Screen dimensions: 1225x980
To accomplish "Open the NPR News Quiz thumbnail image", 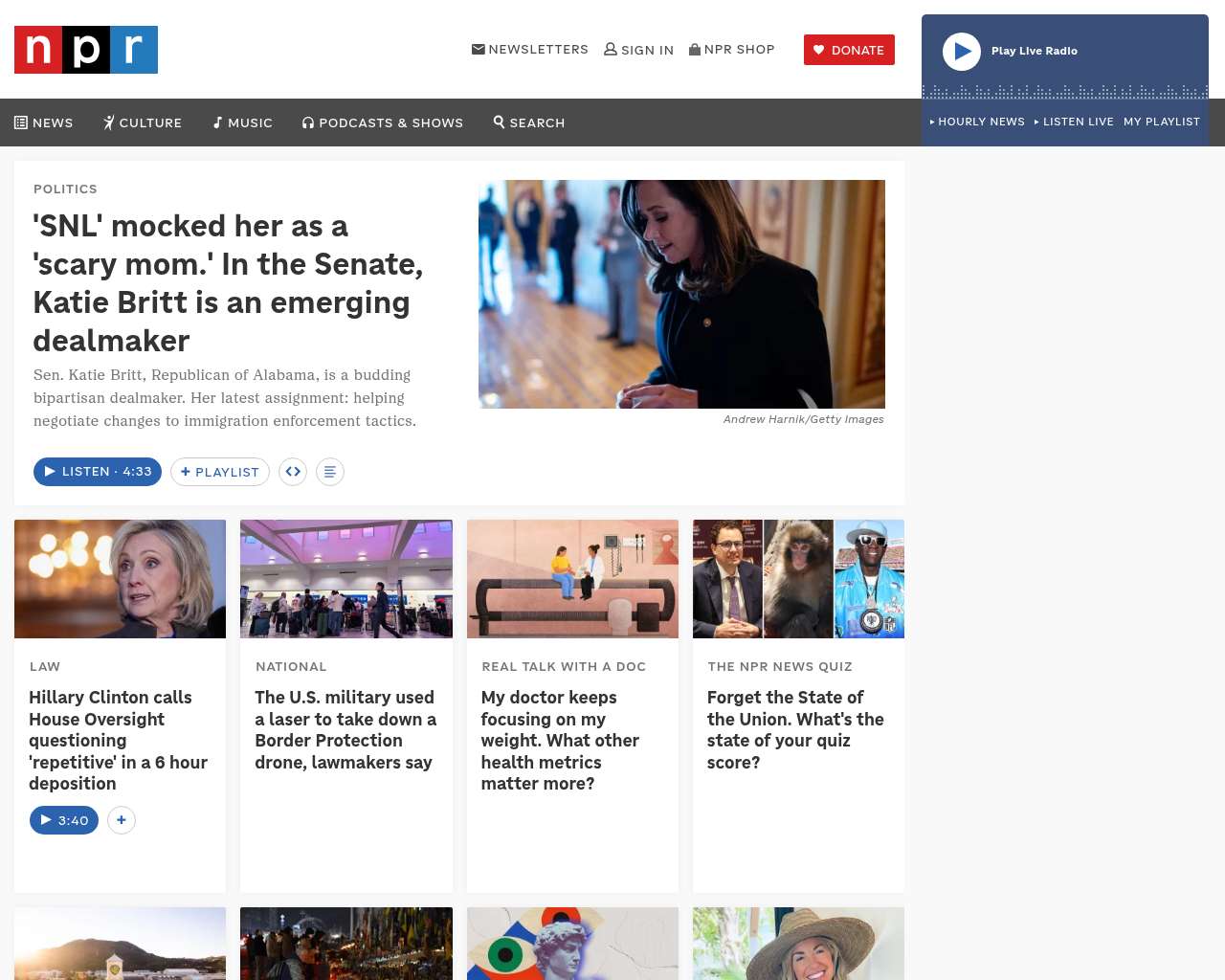I will (798, 579).
